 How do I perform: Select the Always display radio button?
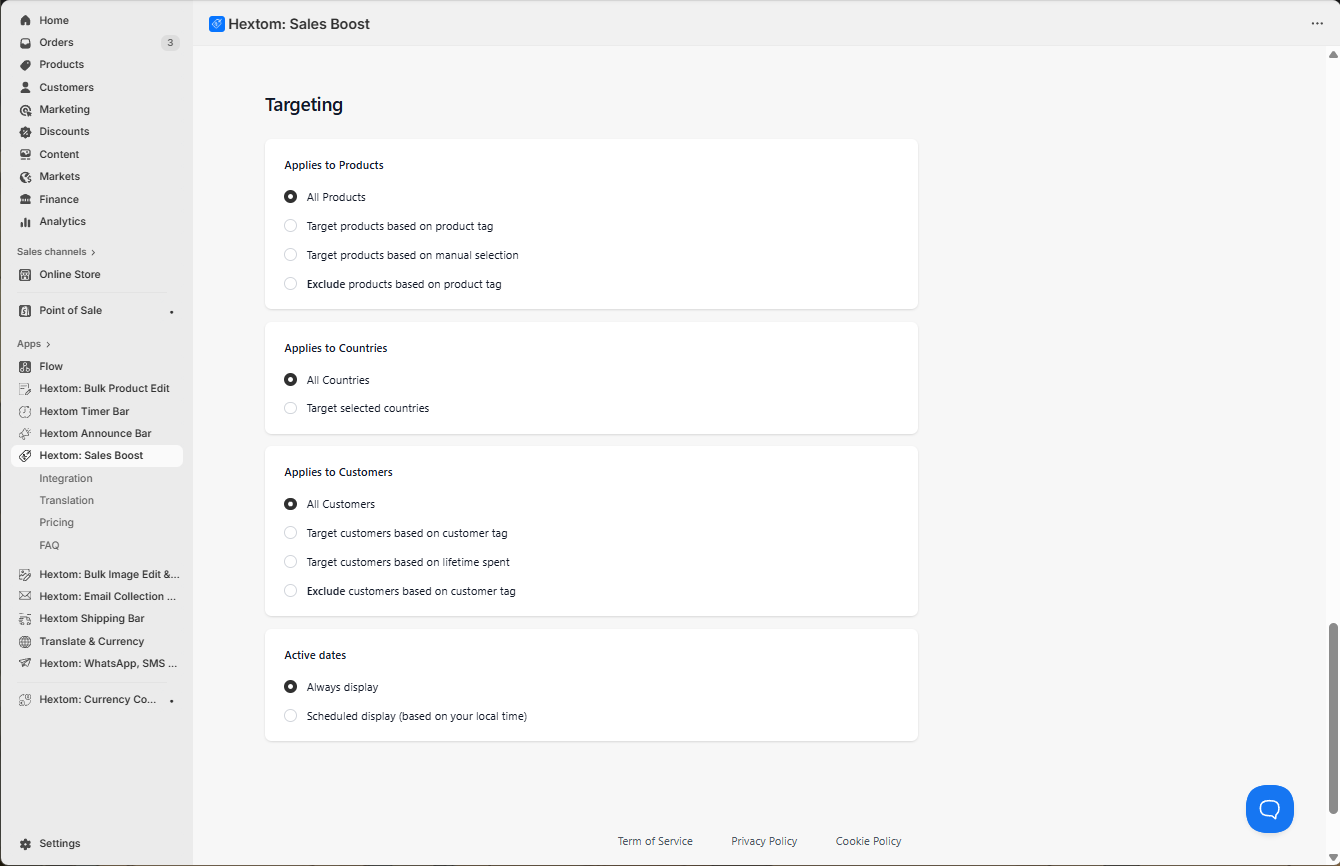point(291,687)
